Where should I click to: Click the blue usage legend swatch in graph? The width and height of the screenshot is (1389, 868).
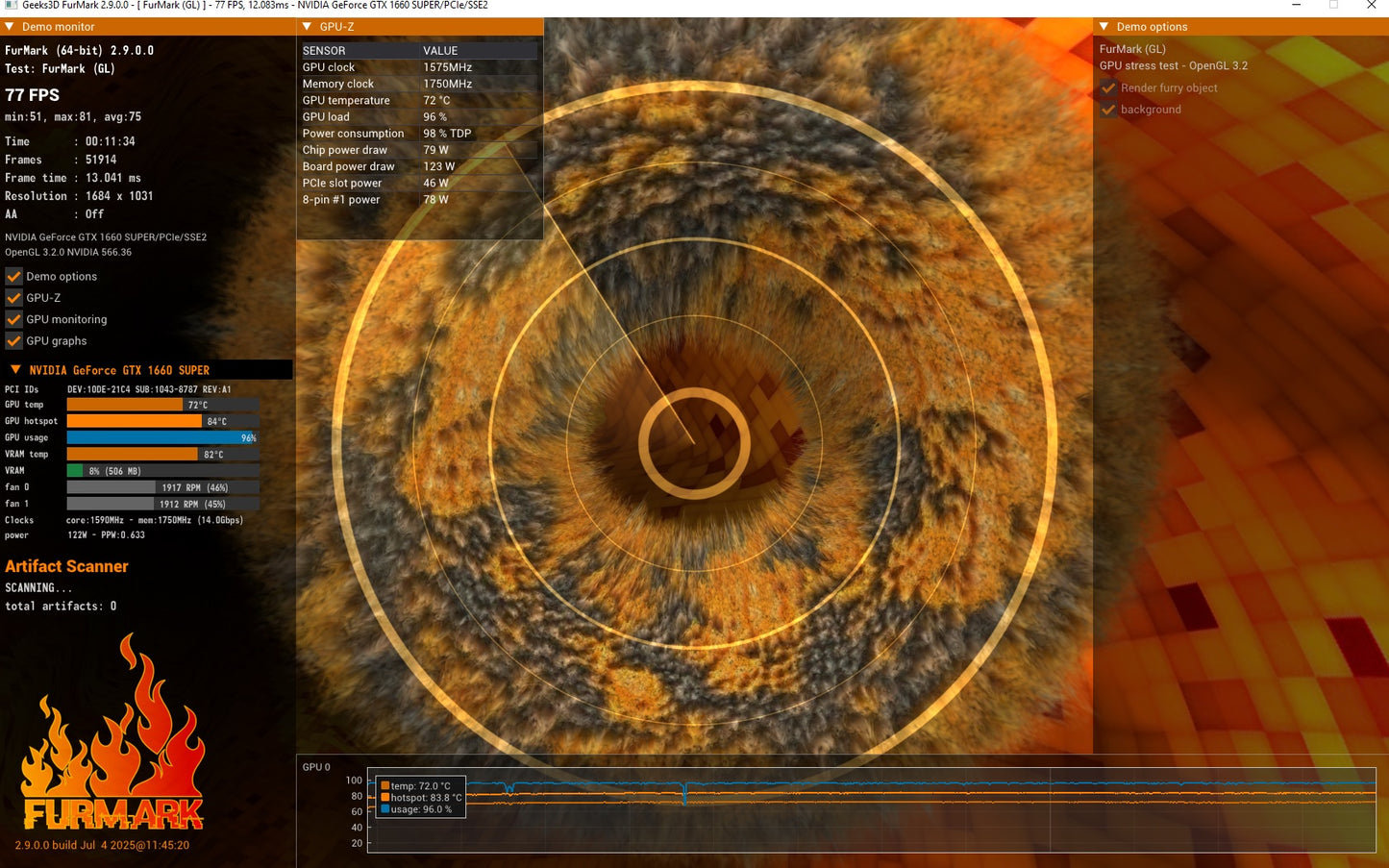[385, 809]
